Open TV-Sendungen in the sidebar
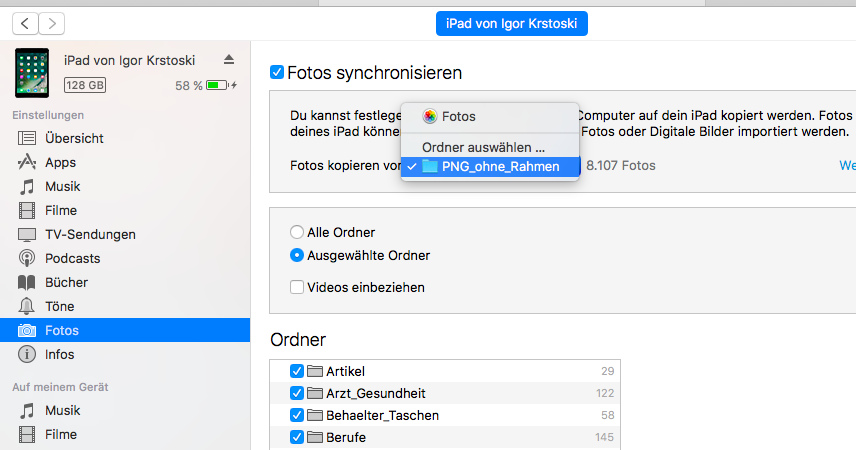The width and height of the screenshot is (856, 450). point(90,234)
